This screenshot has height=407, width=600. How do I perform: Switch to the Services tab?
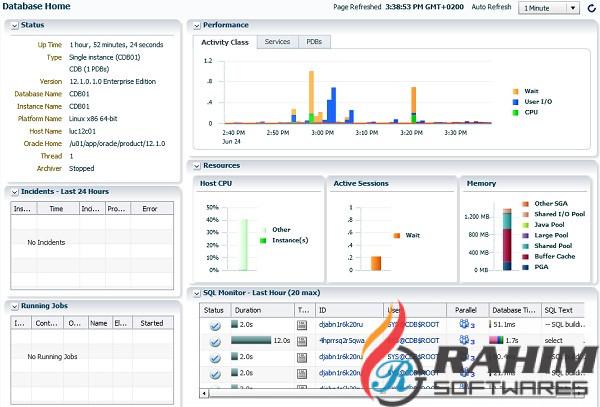(277, 42)
